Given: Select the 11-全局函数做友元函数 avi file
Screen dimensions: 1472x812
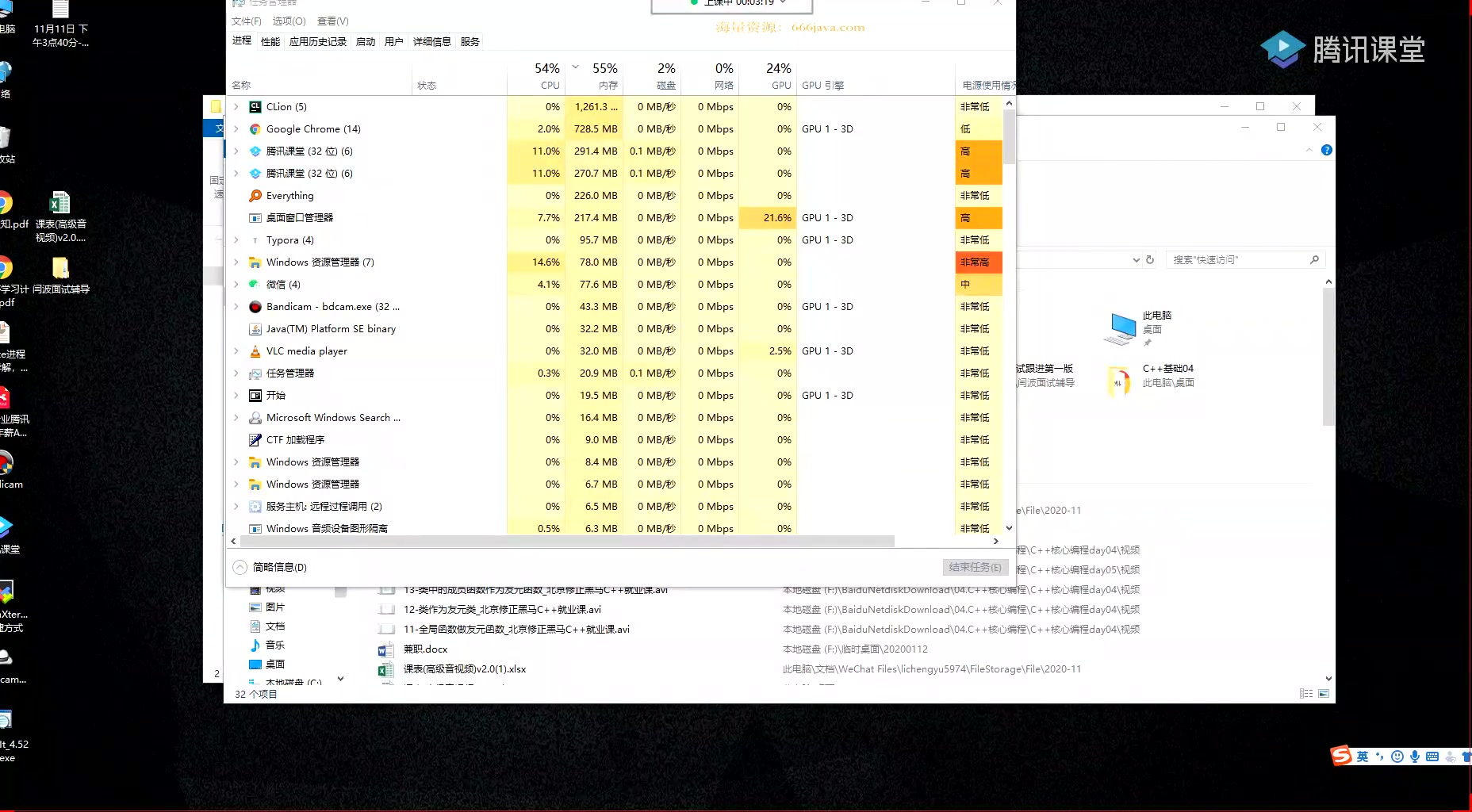Looking at the screenshot, I should 516,630.
